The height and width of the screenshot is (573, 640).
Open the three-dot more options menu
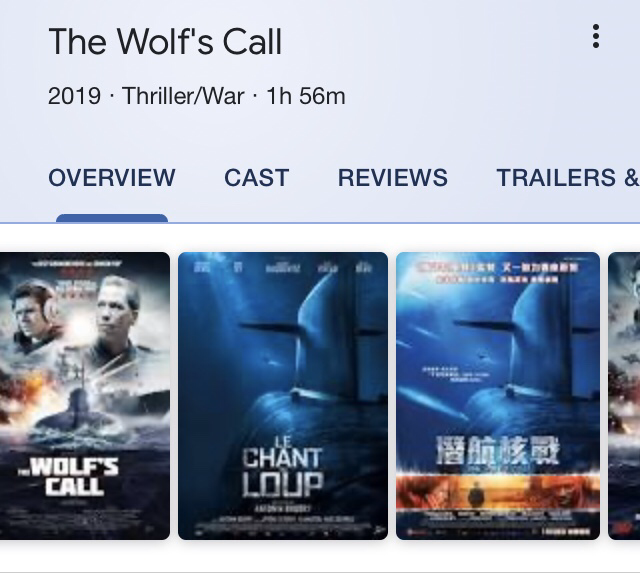pos(596,36)
